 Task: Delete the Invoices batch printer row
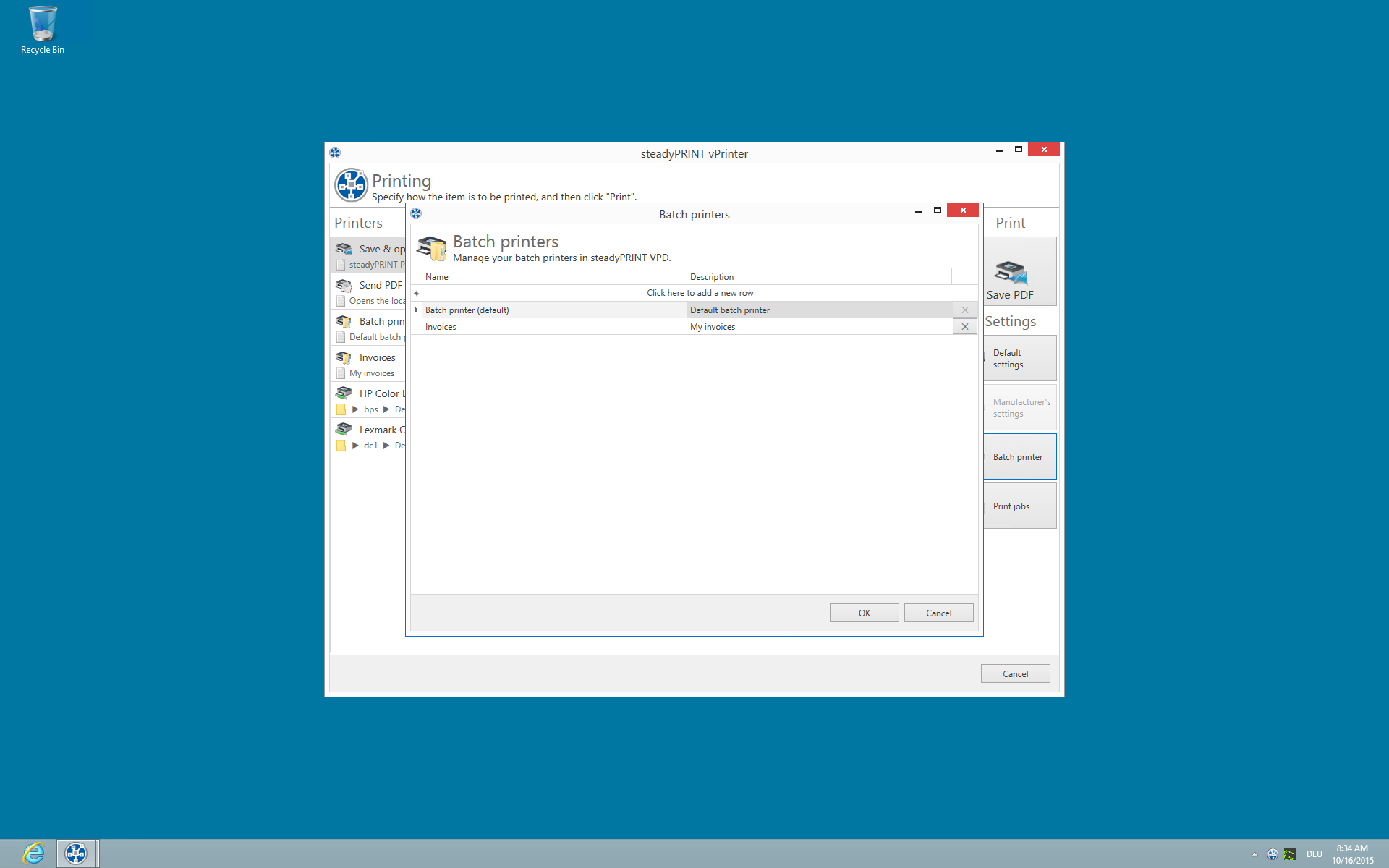(964, 326)
